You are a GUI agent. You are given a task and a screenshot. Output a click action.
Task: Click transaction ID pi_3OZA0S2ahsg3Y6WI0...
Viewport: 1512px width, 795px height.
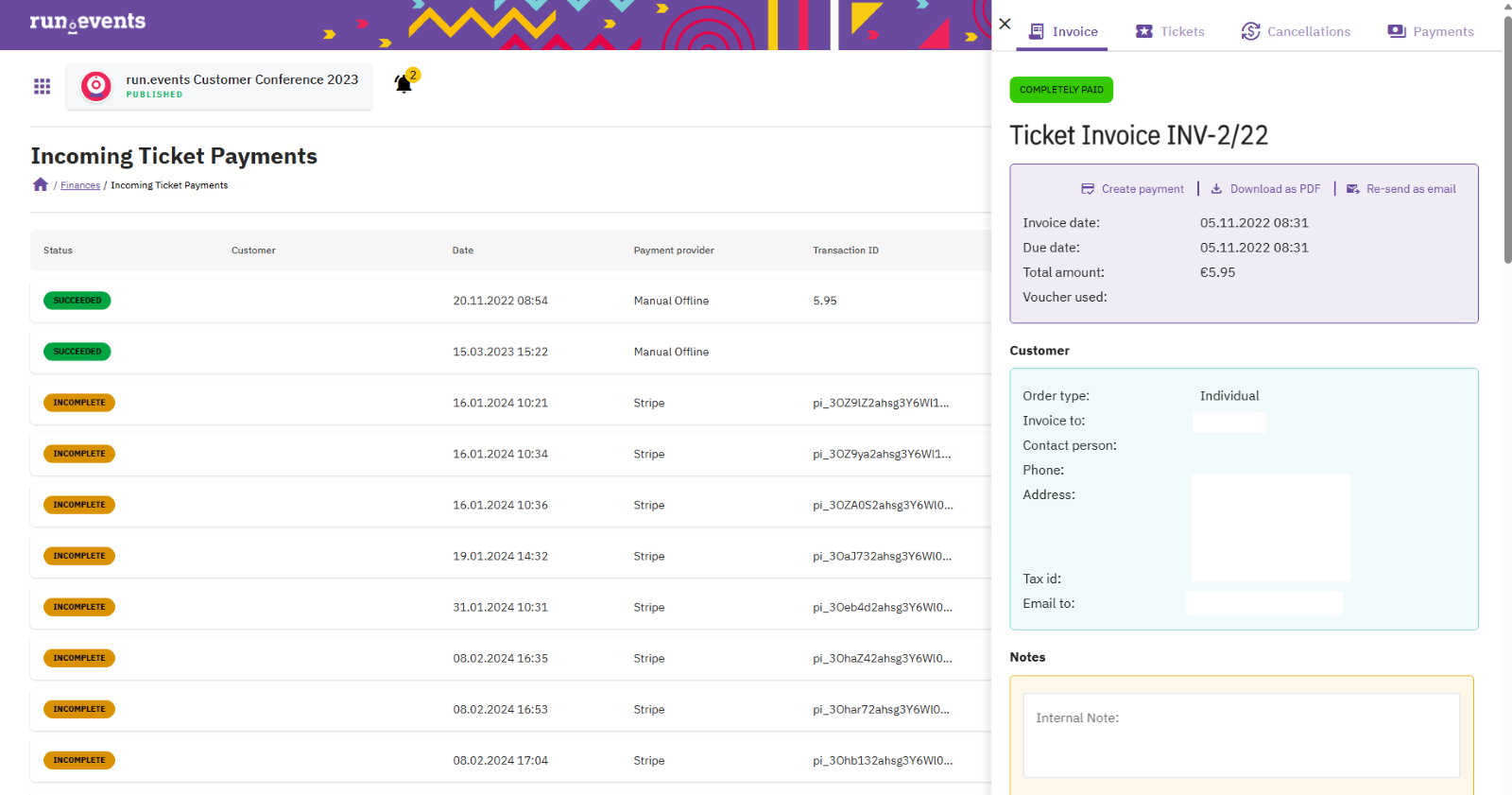point(883,505)
